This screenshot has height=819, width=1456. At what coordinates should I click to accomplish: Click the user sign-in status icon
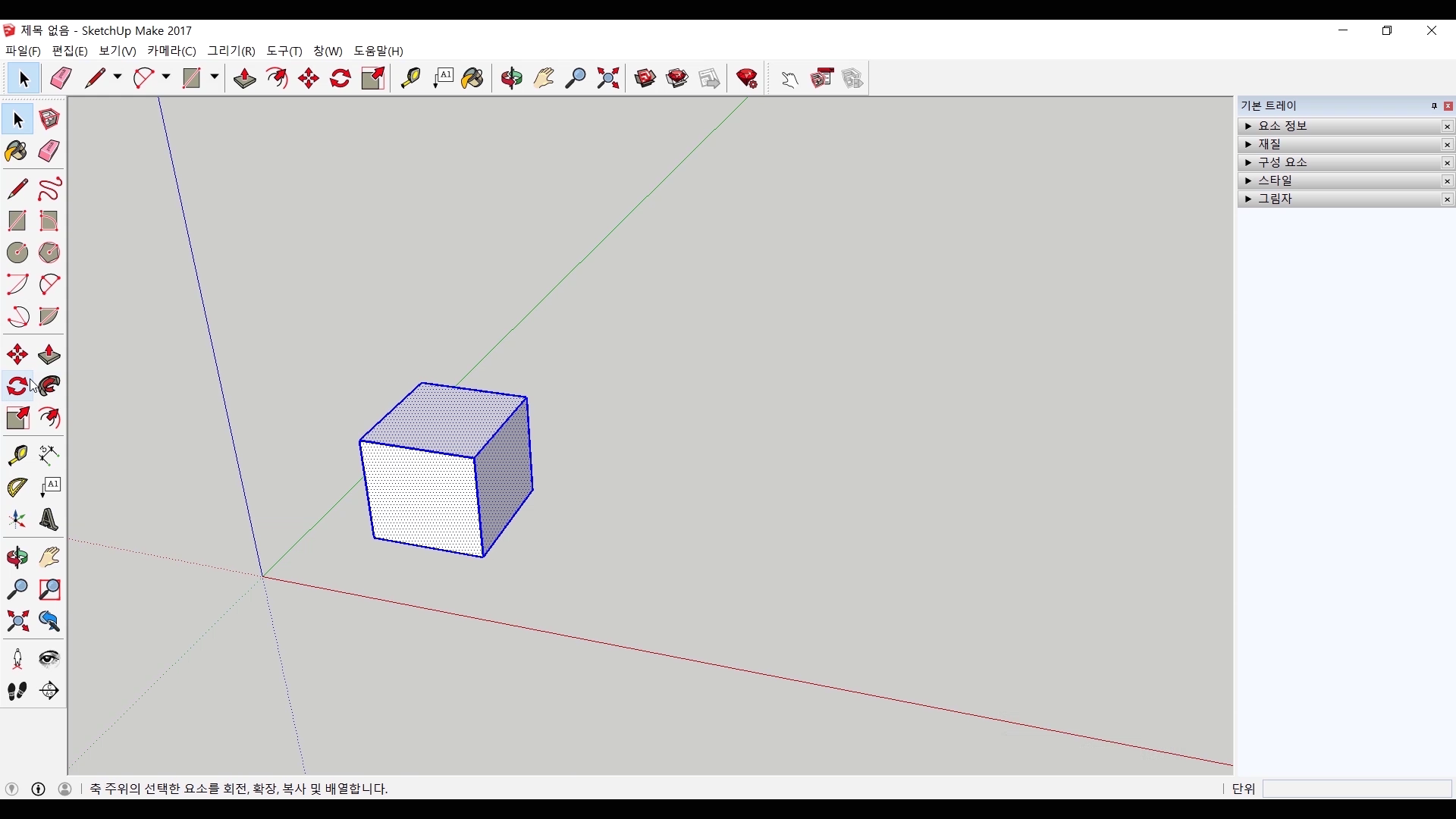[65, 789]
